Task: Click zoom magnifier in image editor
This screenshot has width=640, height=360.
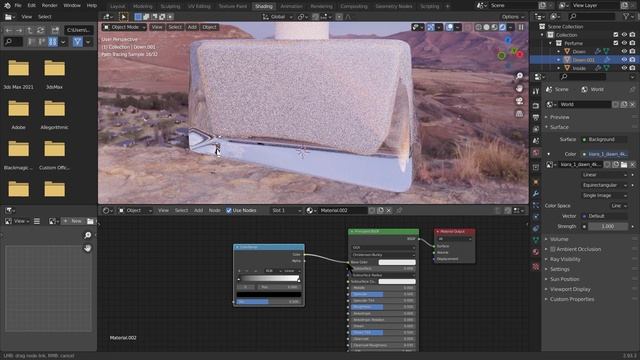Action: coord(87,235)
